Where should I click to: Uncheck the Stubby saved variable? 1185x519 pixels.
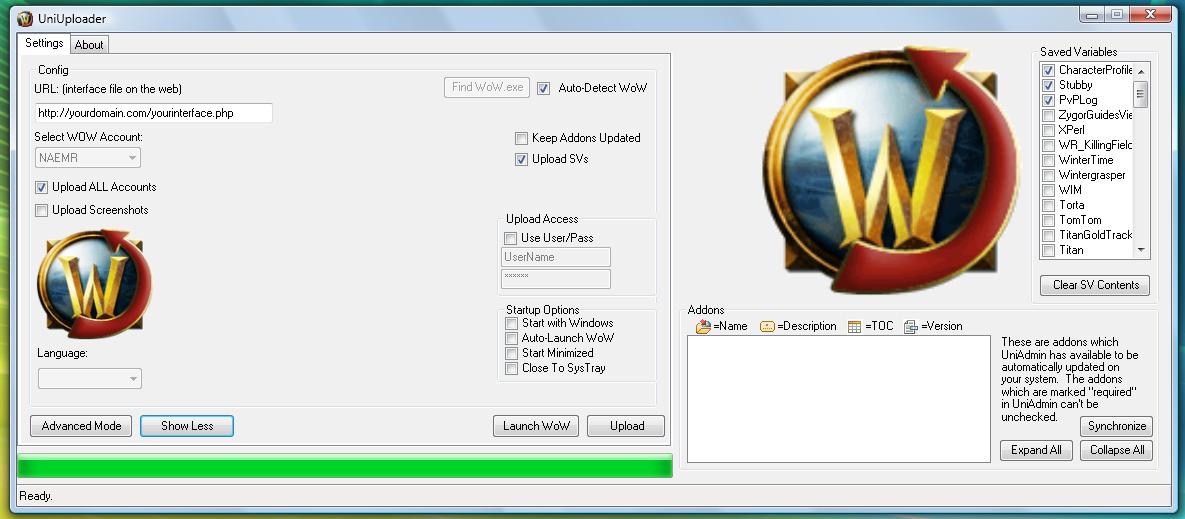1048,86
